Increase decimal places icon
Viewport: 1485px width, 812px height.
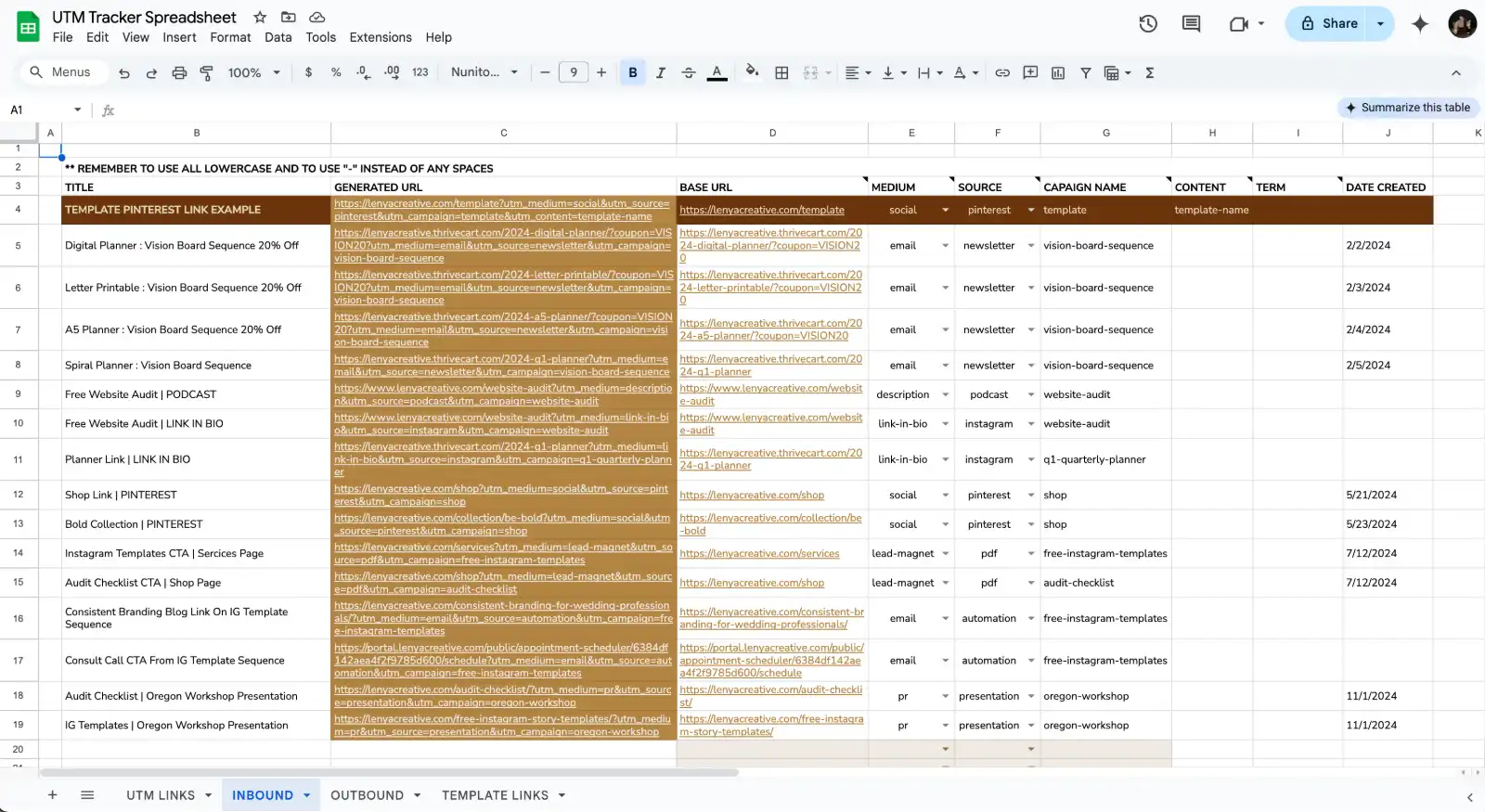[x=392, y=72]
